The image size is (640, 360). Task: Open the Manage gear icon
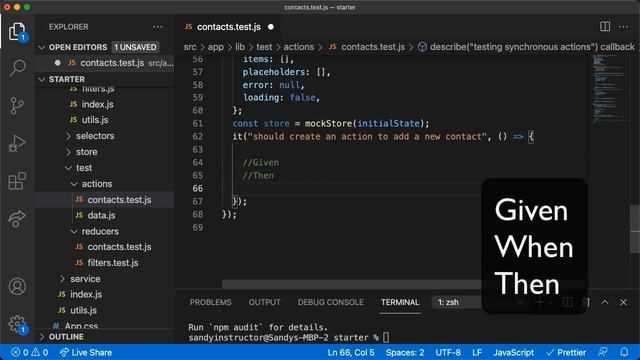[x=17, y=324]
